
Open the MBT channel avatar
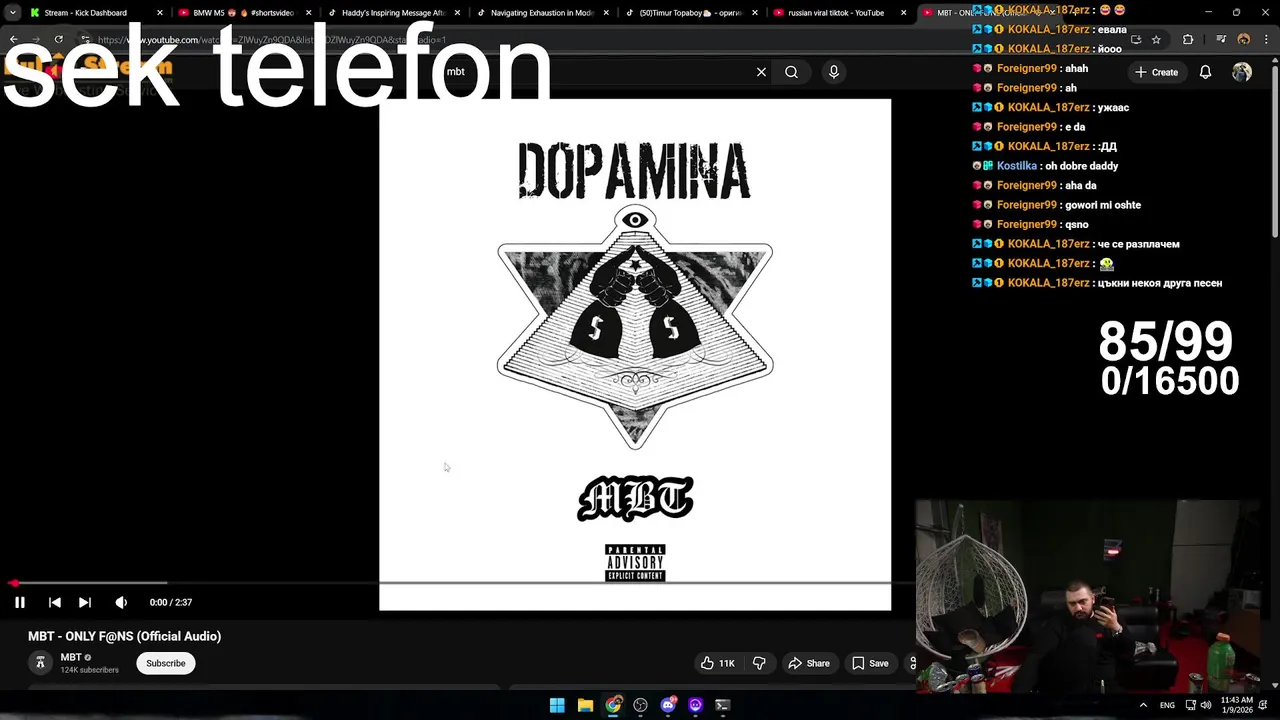[40, 663]
